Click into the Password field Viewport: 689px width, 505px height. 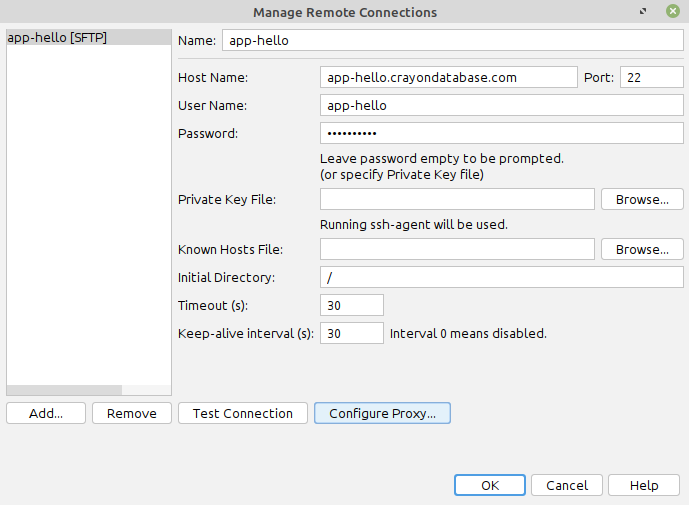pos(502,133)
